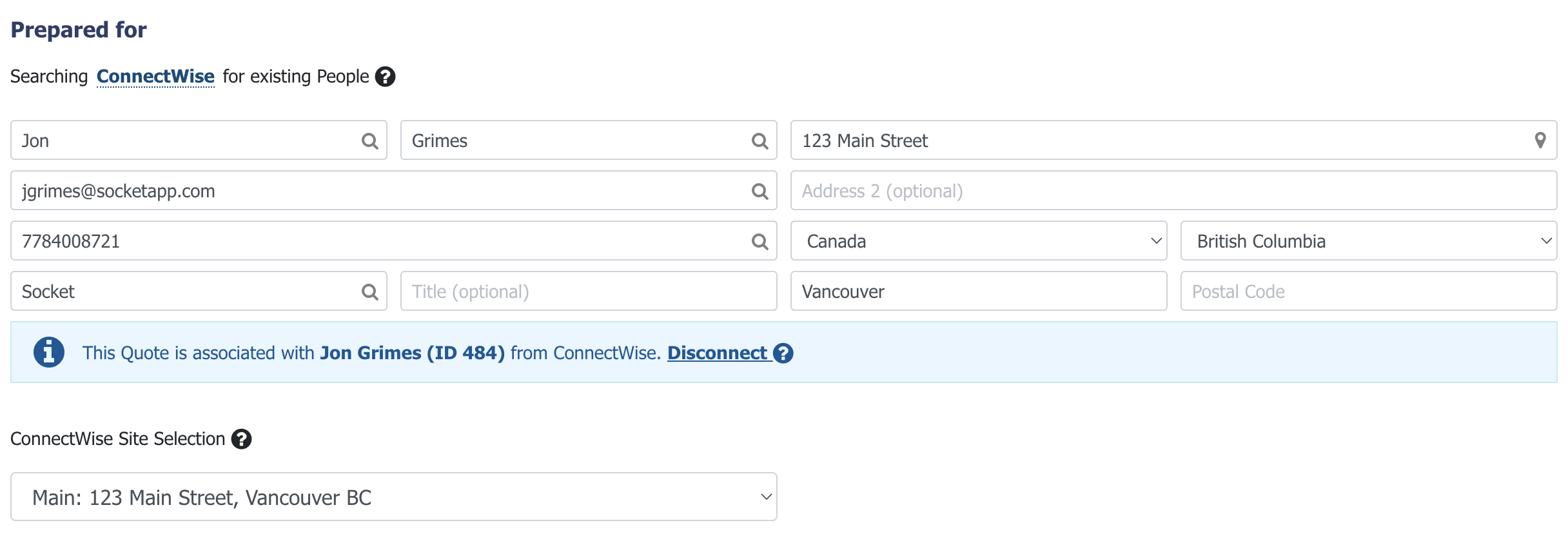Focus the Address 2 (optional) field
The width and height of the screenshot is (1568, 543).
[1173, 191]
